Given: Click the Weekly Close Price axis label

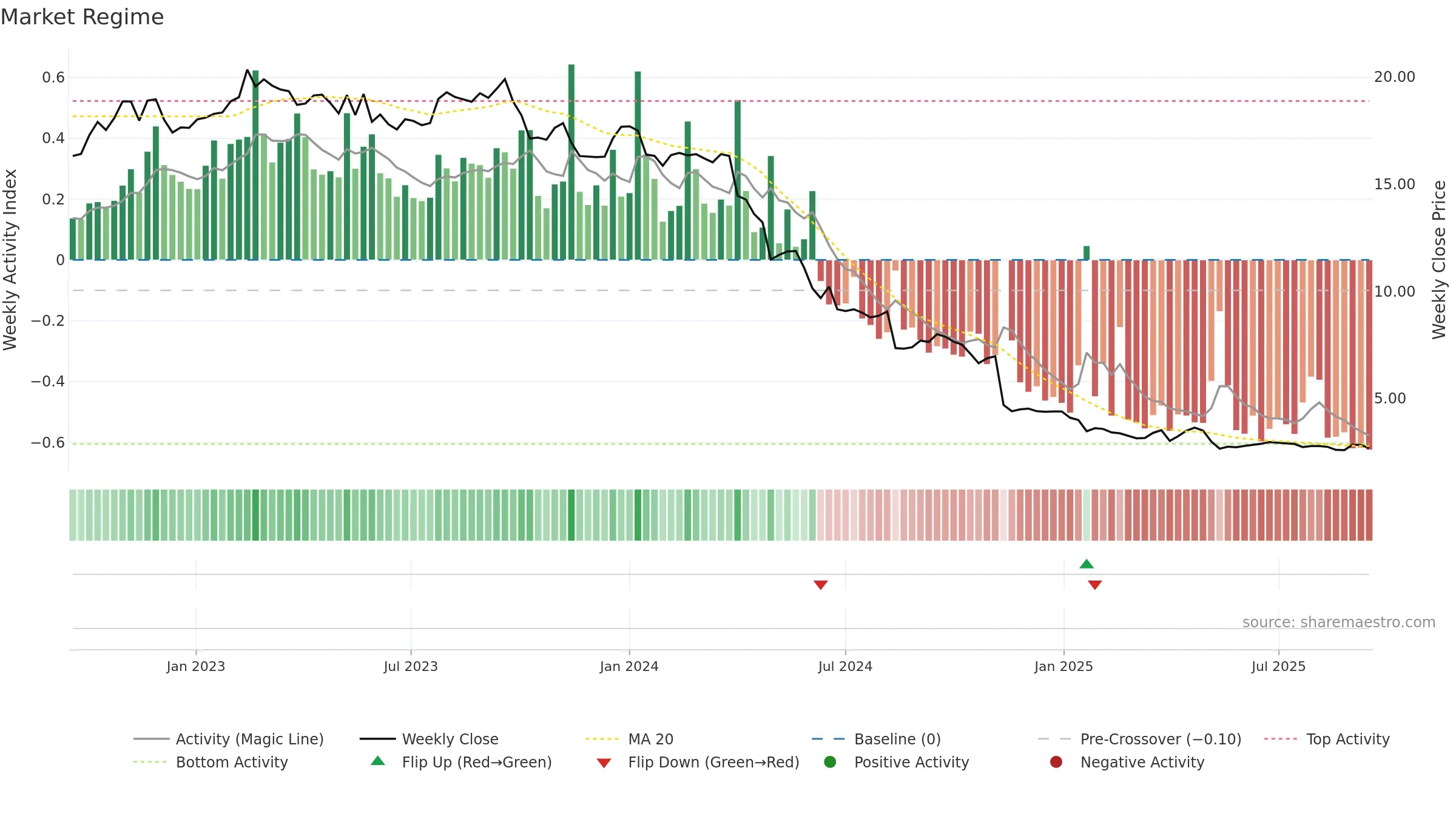Looking at the screenshot, I should pos(1439,260).
